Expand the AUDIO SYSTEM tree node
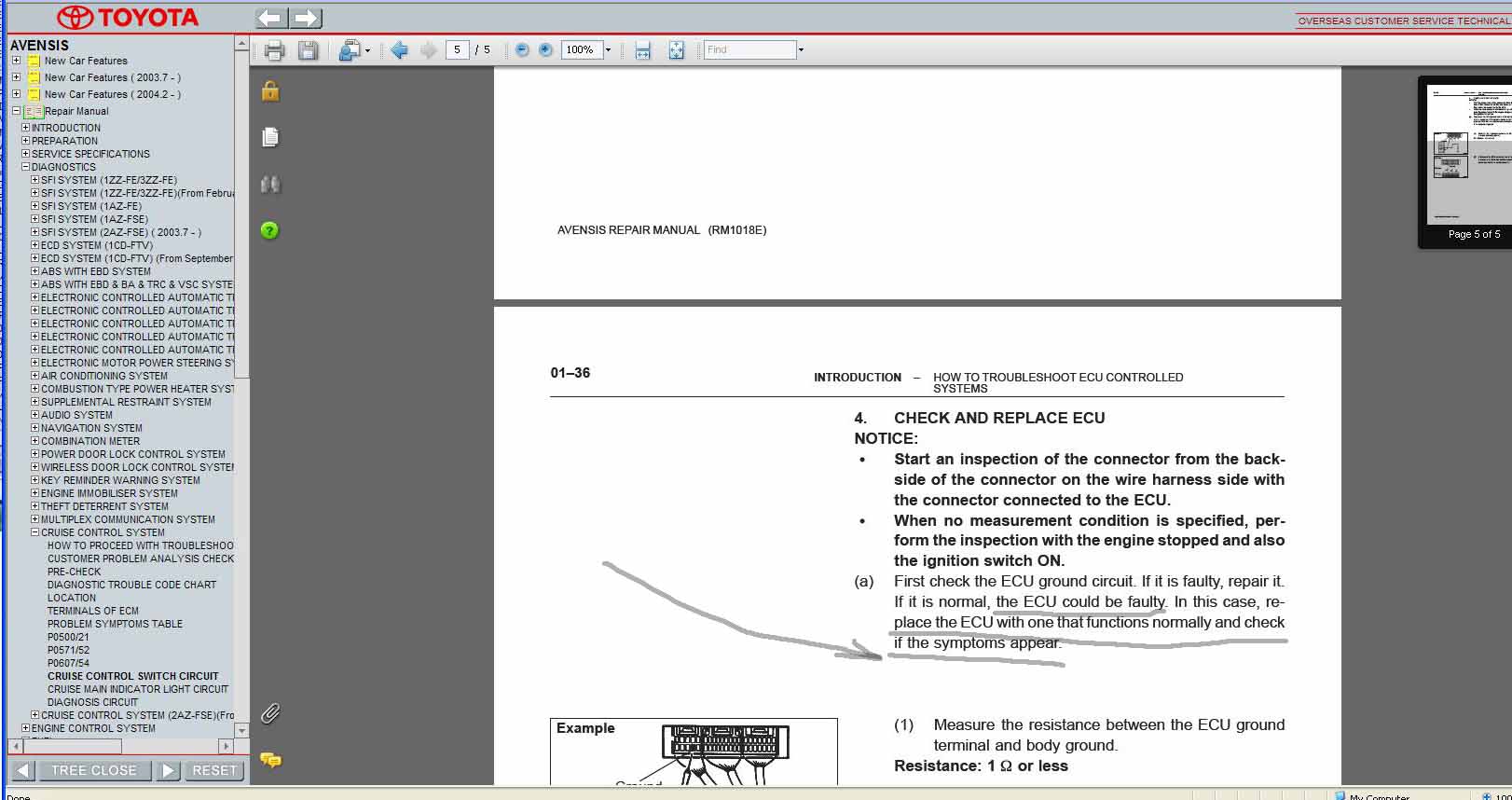 tap(35, 415)
